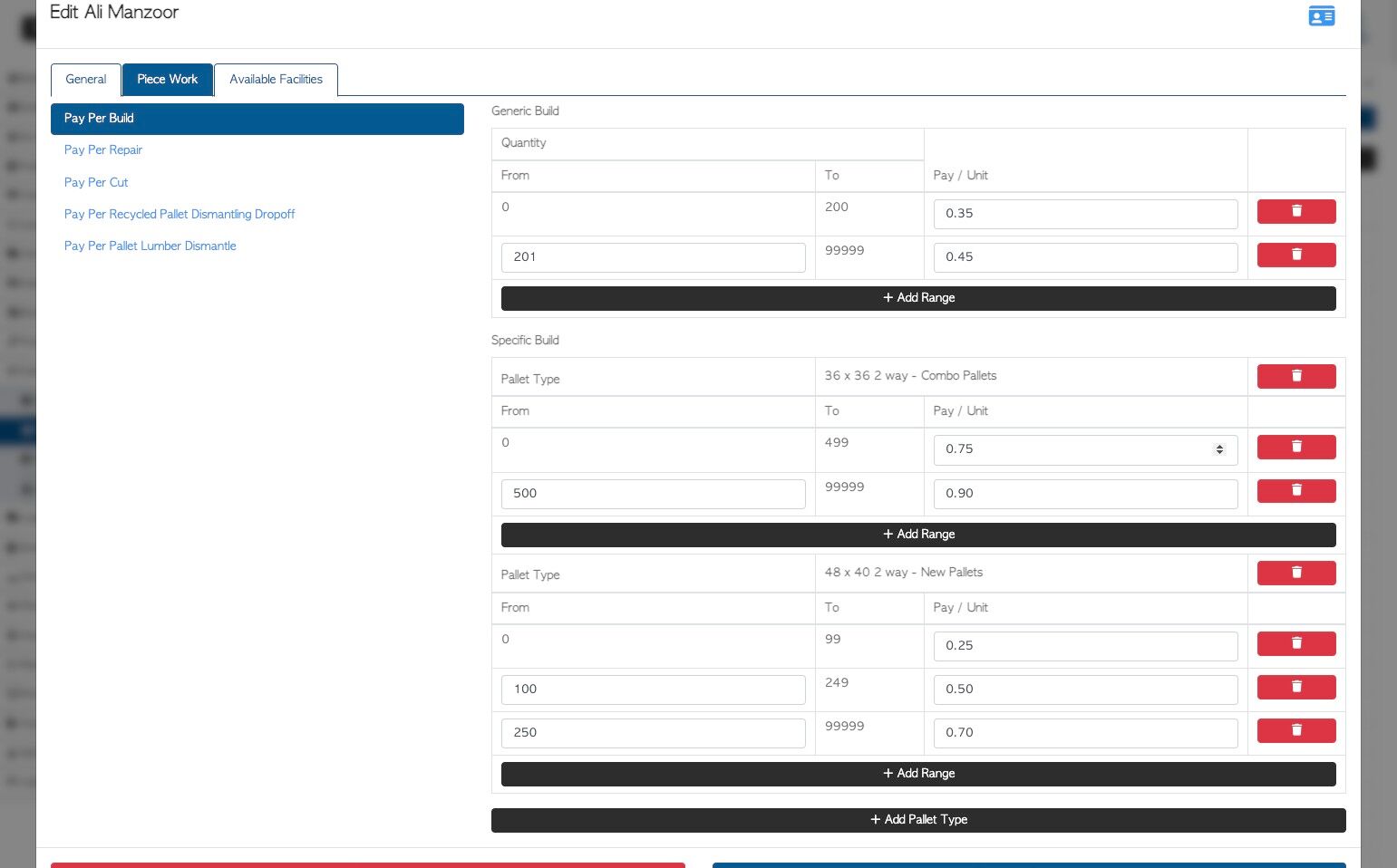
Task: Click the 'Quantity' column header
Action: pos(524,143)
